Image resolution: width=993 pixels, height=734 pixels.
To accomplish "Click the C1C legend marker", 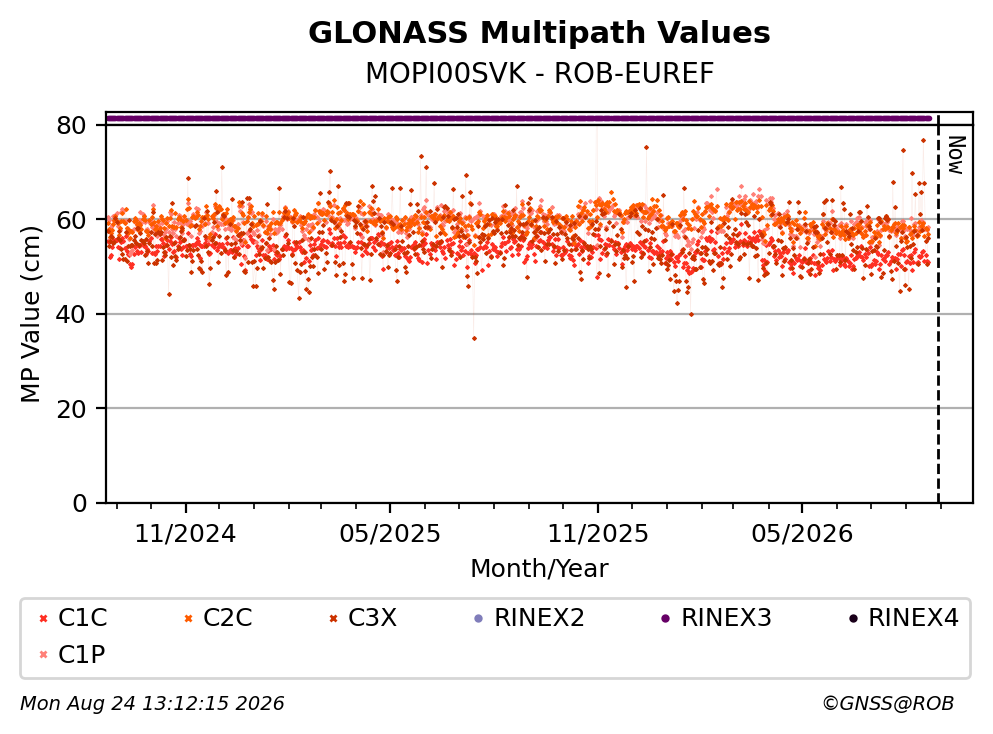I will click(x=43, y=619).
